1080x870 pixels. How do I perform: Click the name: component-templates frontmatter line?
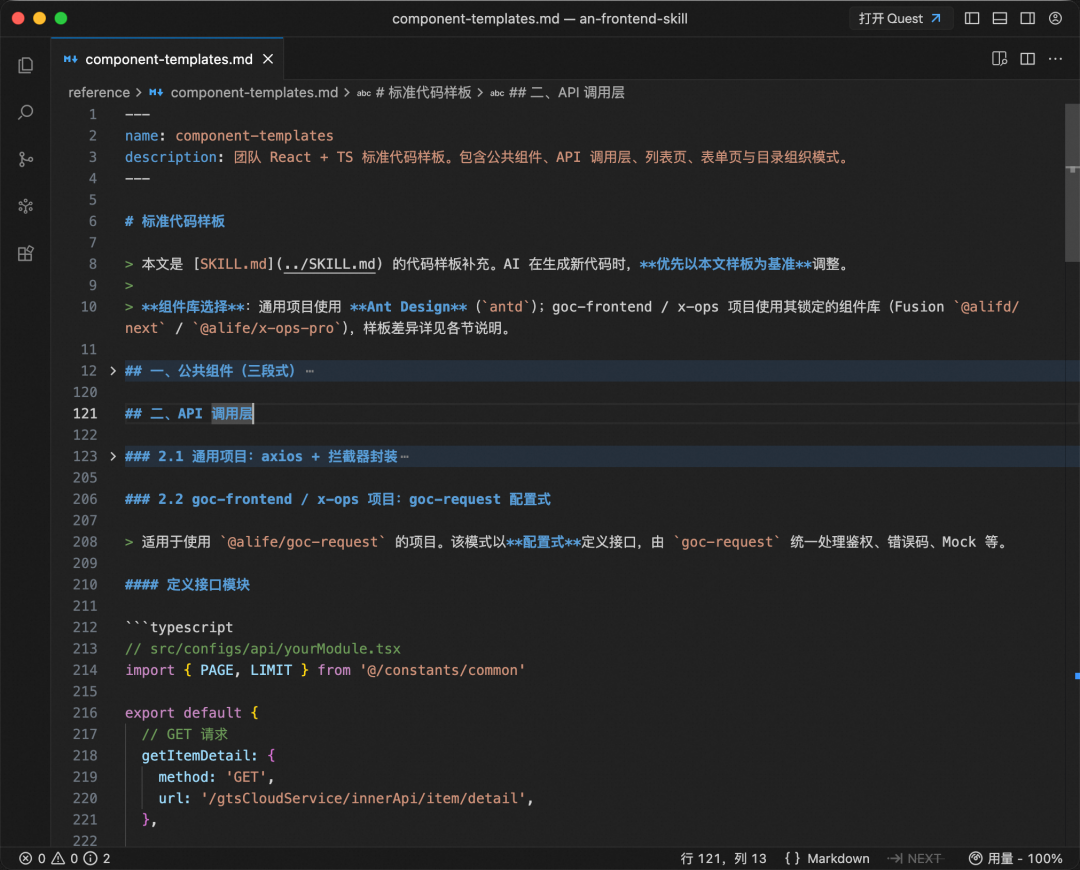229,136
